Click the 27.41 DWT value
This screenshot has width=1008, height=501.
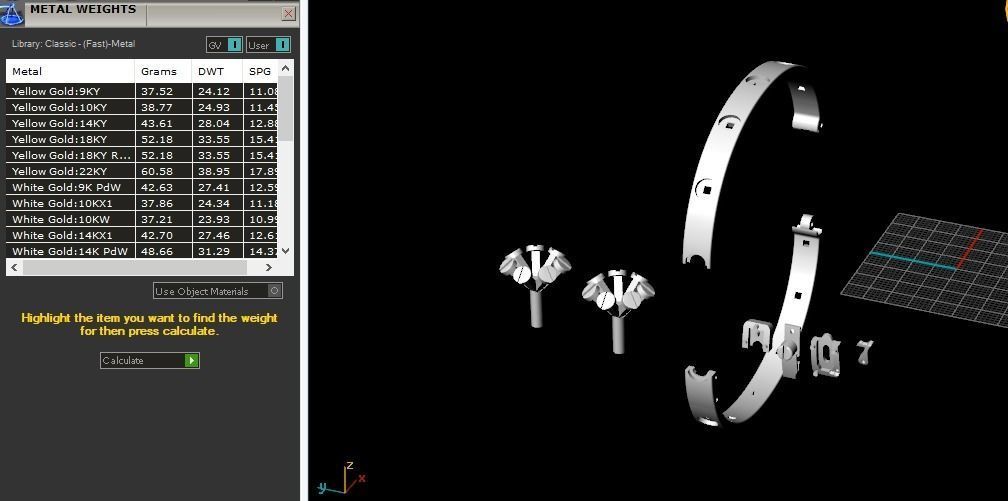214,187
